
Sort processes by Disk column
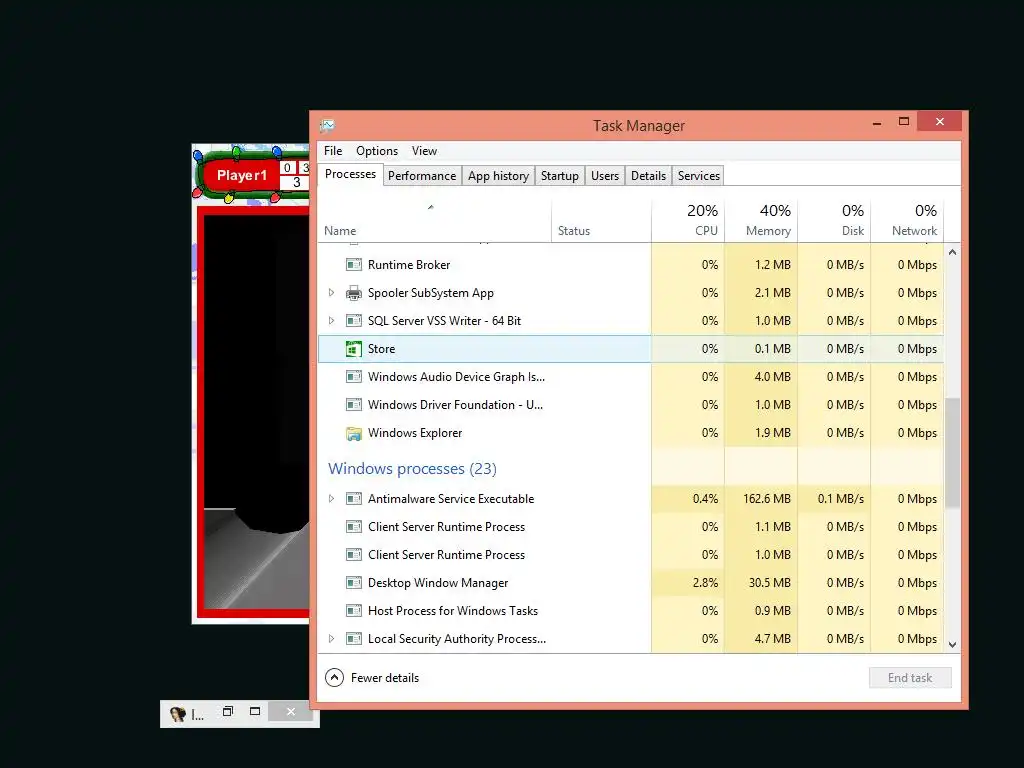pyautogui.click(x=834, y=221)
